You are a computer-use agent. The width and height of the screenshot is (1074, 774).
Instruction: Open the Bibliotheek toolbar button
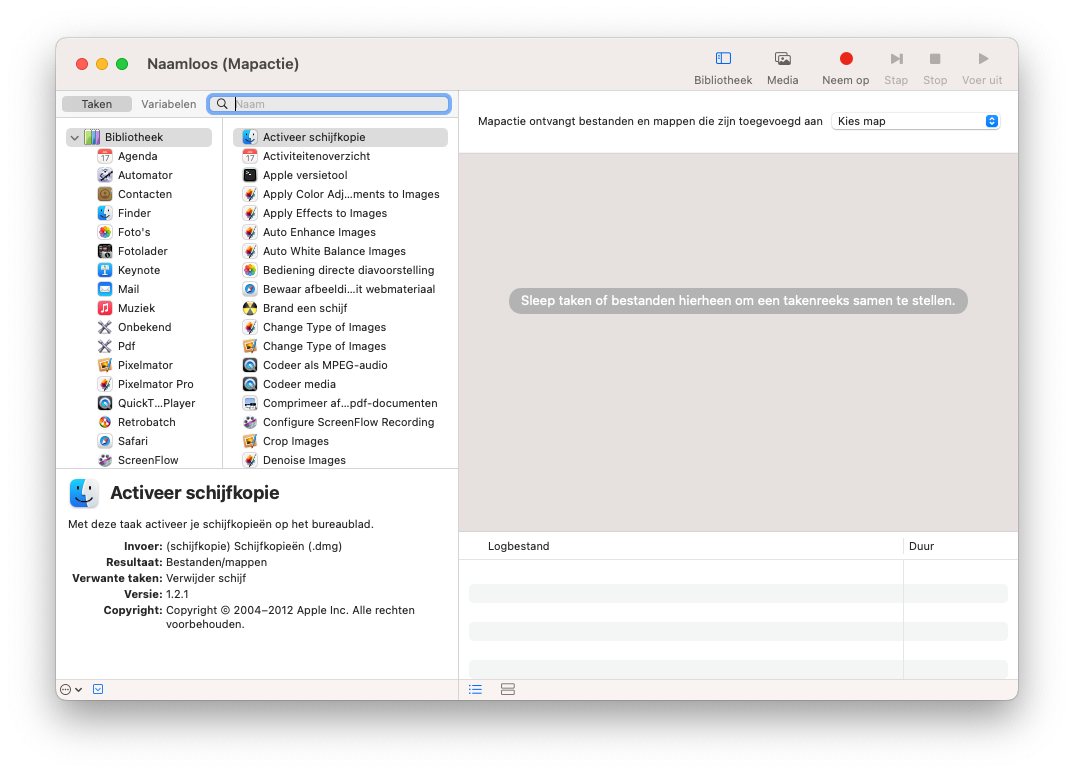pos(723,68)
